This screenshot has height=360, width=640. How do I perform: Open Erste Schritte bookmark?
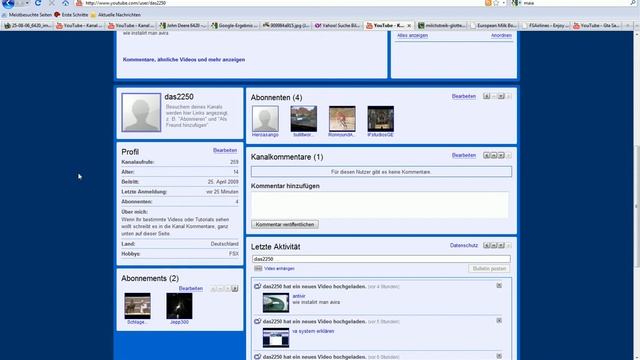(71, 15)
